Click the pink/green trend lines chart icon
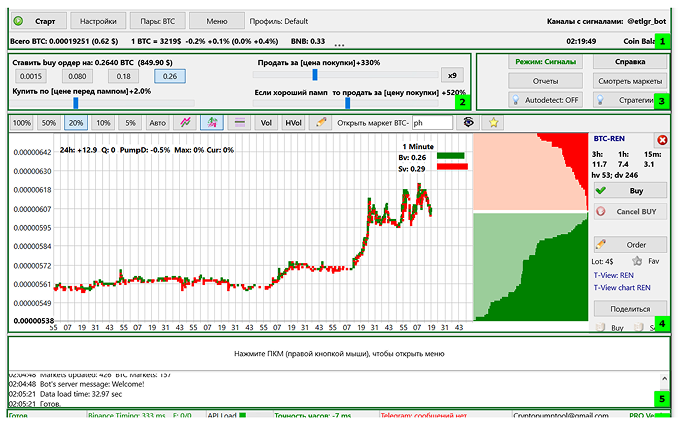The width and height of the screenshot is (680, 422). pos(184,122)
